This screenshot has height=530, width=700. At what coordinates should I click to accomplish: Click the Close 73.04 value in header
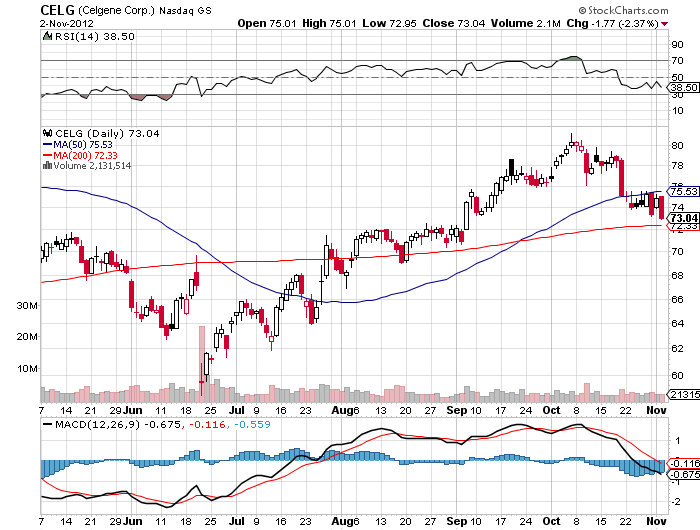pos(454,23)
